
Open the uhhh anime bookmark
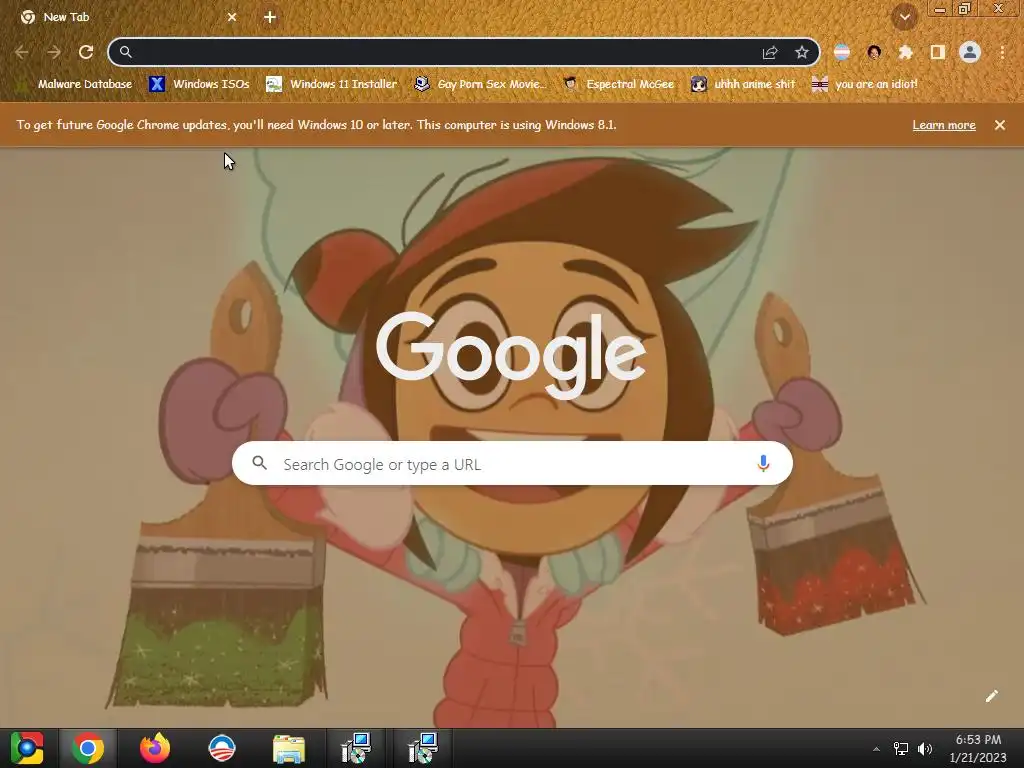743,84
